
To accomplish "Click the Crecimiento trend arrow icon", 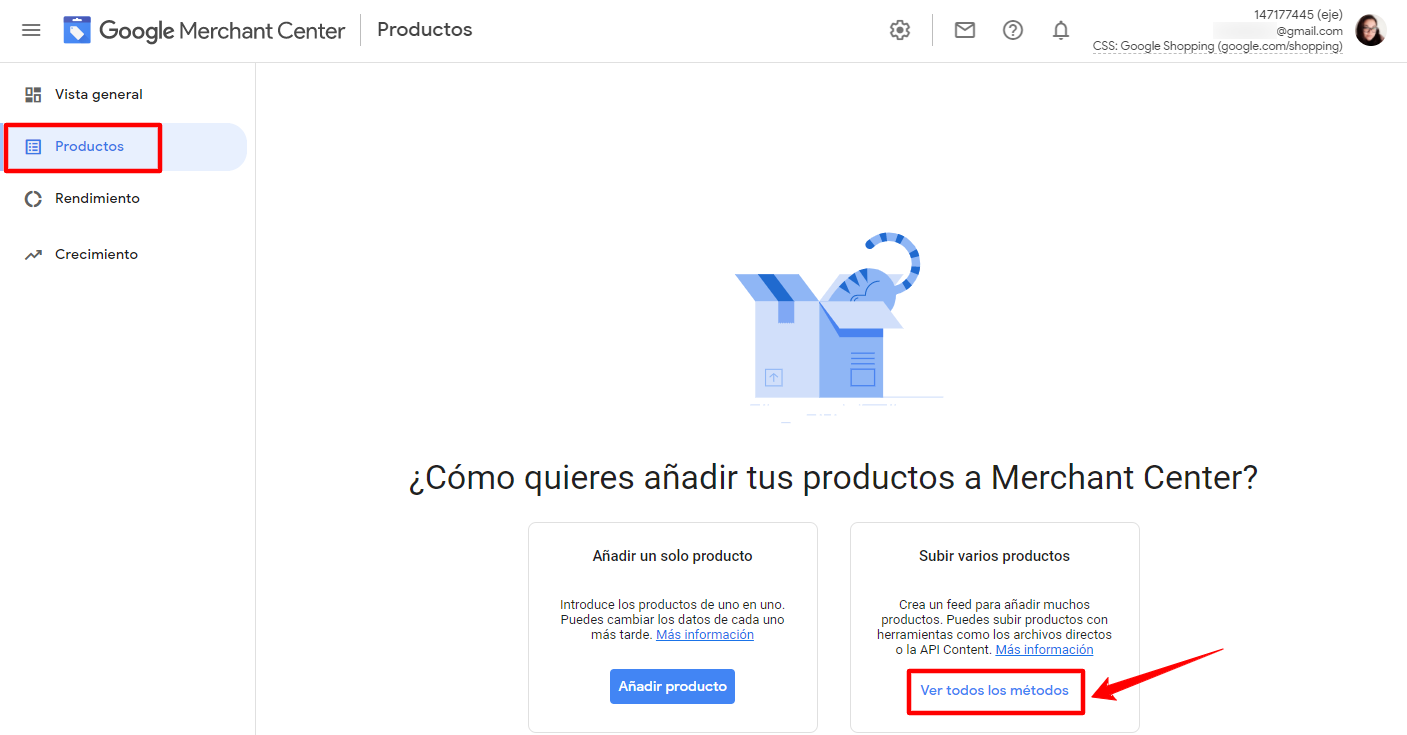I will 33,255.
